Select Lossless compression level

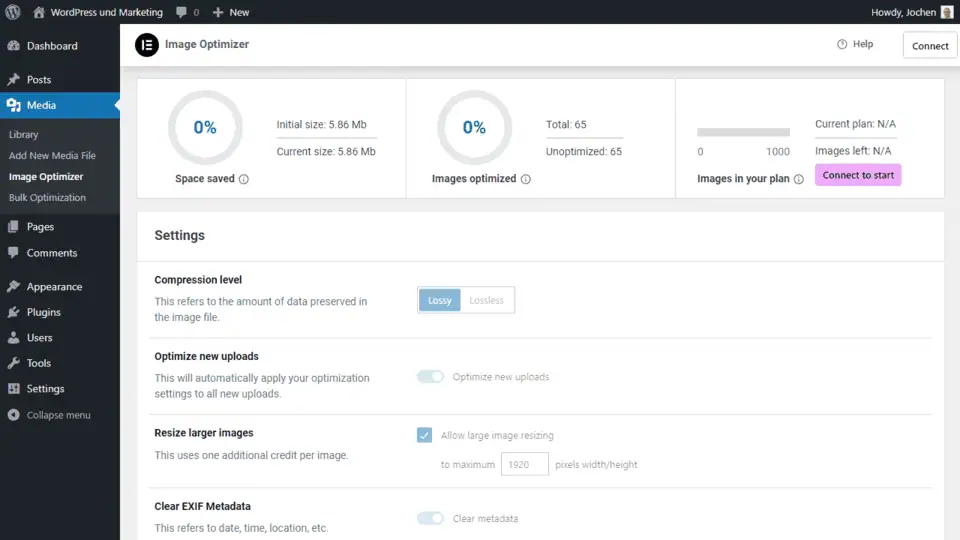coord(487,300)
